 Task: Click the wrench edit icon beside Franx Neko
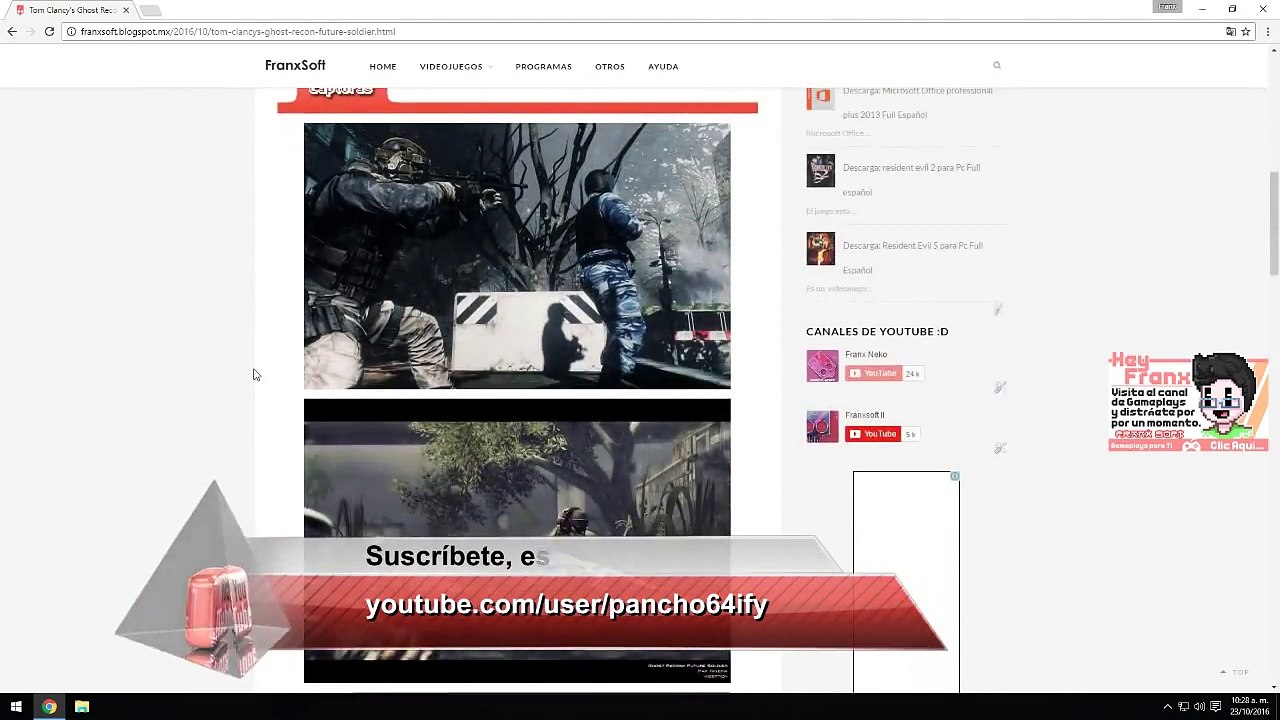pyautogui.click(x=999, y=387)
